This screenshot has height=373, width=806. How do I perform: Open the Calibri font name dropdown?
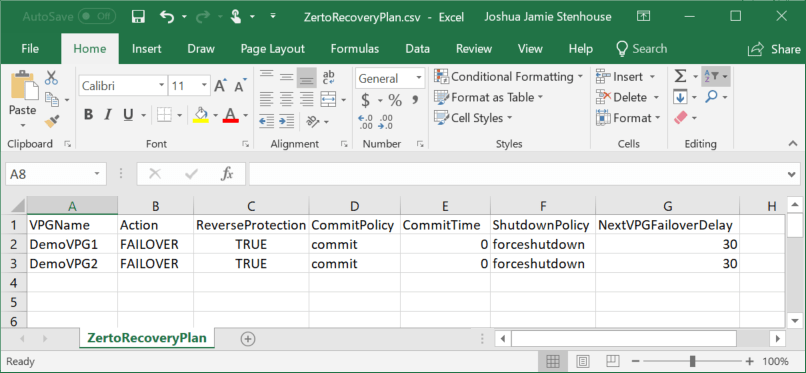(x=162, y=85)
